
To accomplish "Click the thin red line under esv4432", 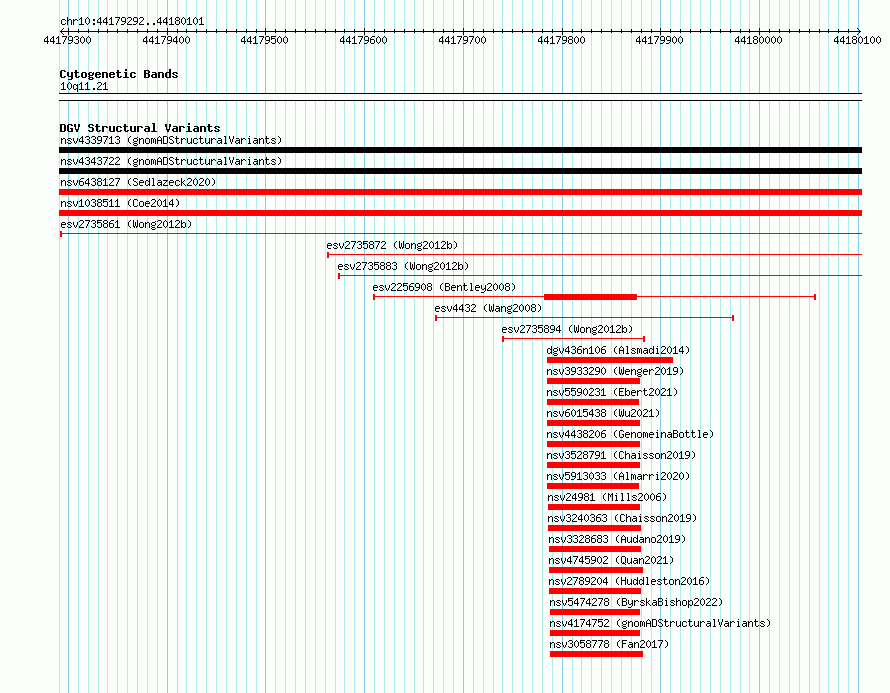I will 584,318.
